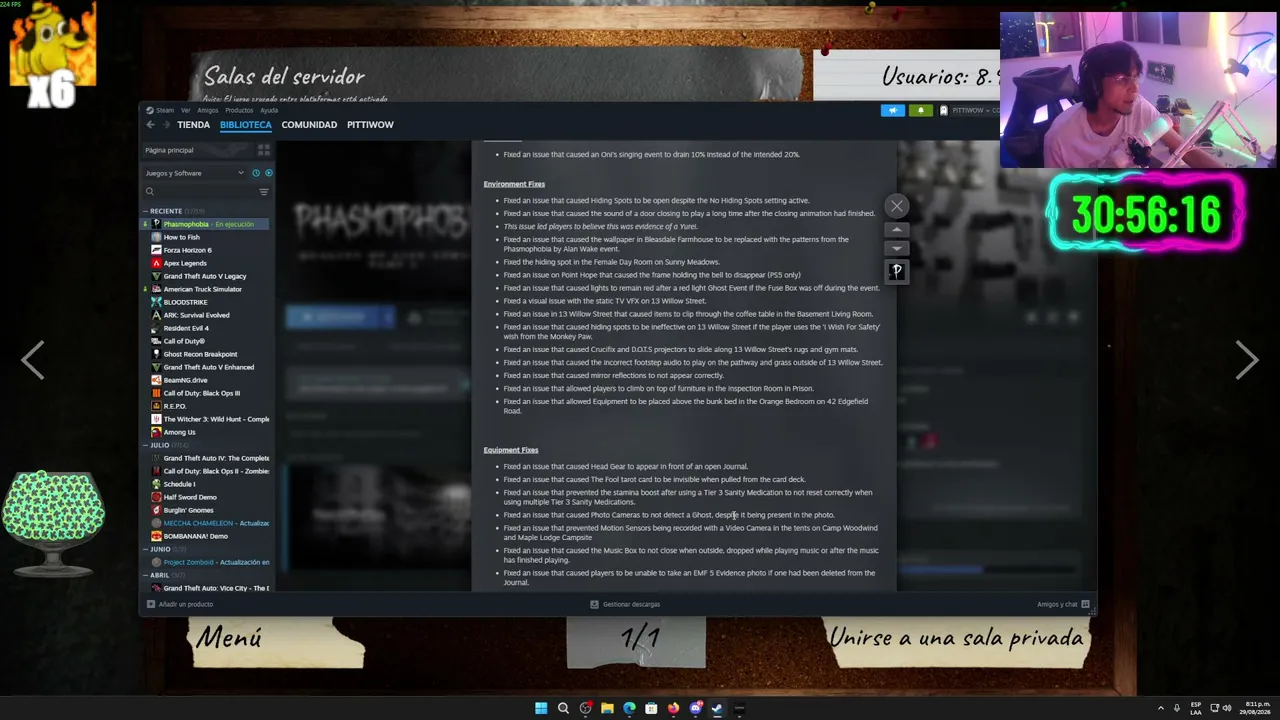Viewport: 1280px width, 720px height.
Task: Expand the Juegos y Software filter dropdown
Action: (195, 173)
